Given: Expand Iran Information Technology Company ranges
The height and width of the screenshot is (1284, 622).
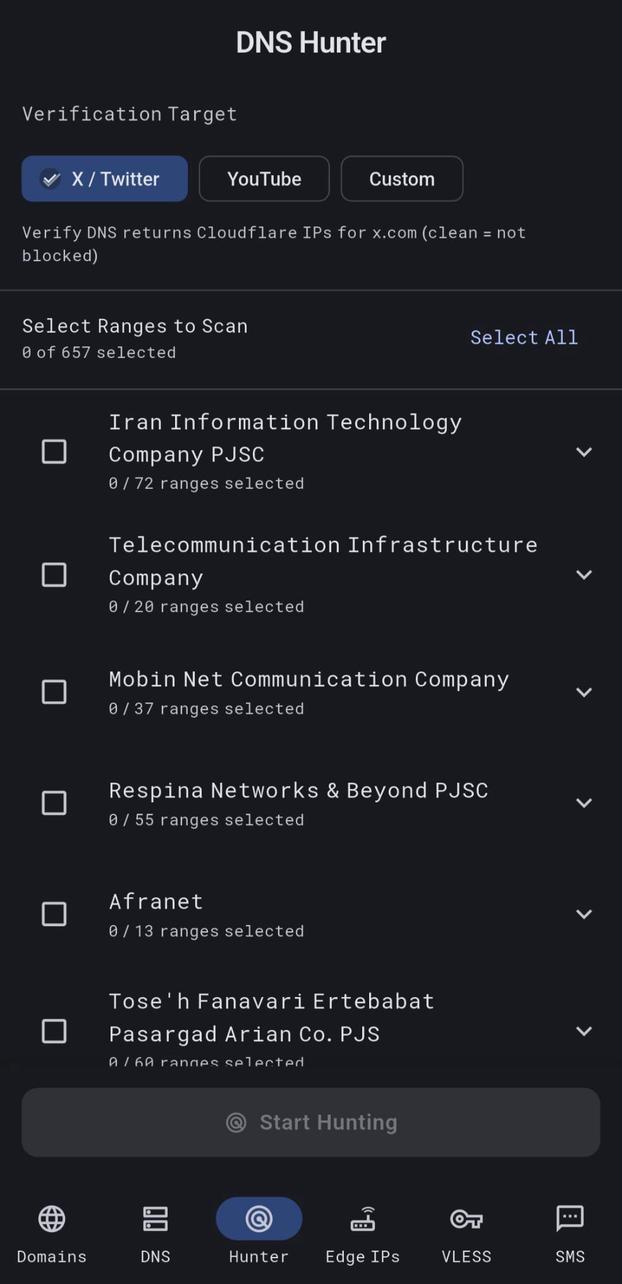Looking at the screenshot, I should [x=584, y=452].
